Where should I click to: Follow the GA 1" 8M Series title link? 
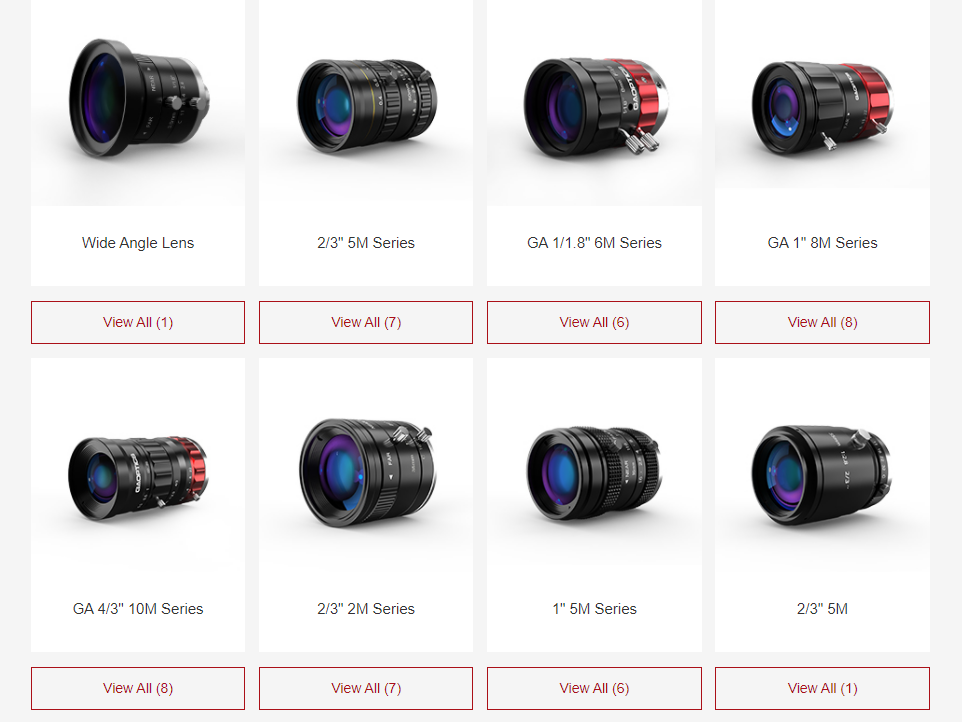pos(822,243)
